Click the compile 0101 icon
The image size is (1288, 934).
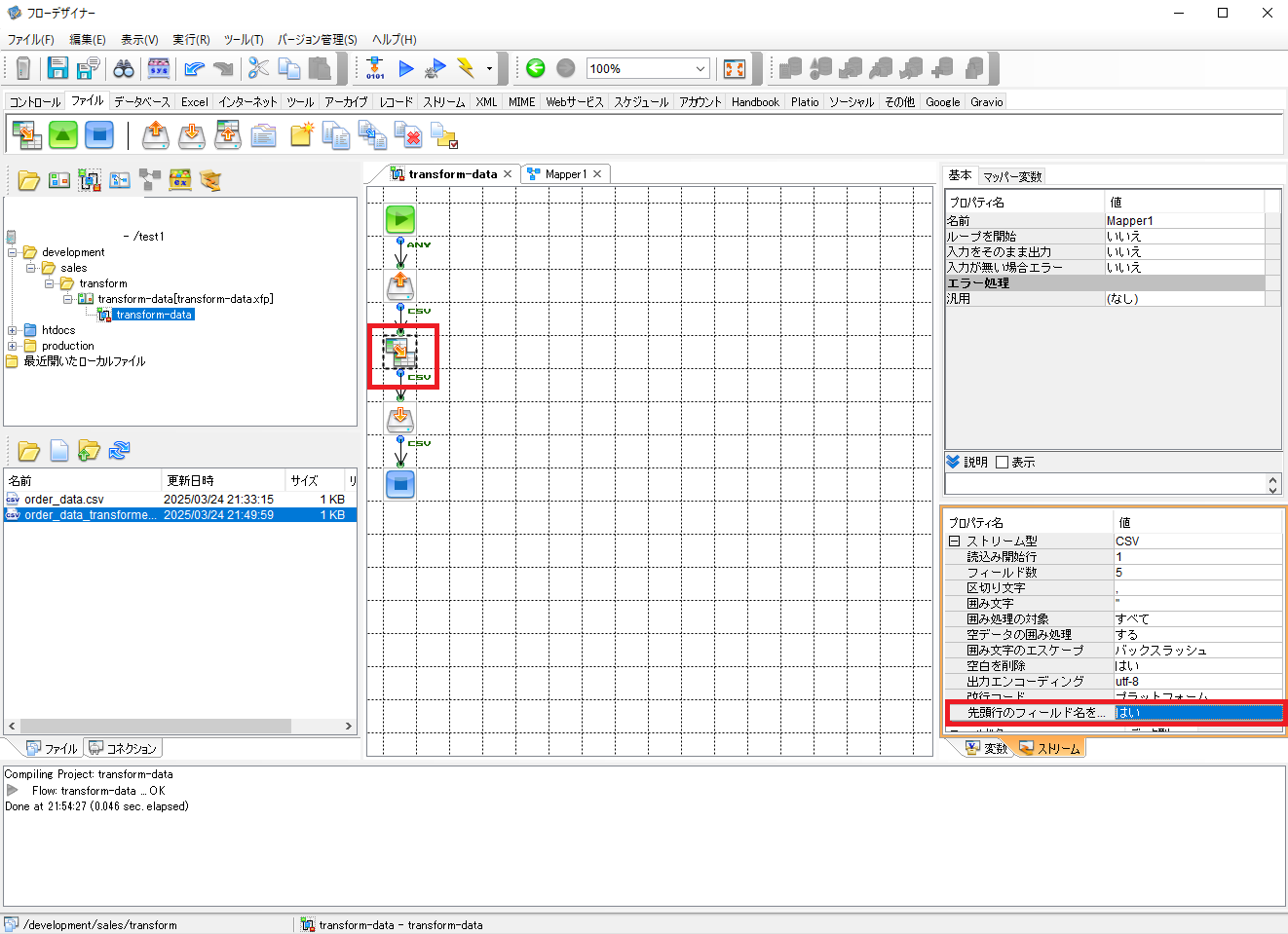click(x=375, y=68)
